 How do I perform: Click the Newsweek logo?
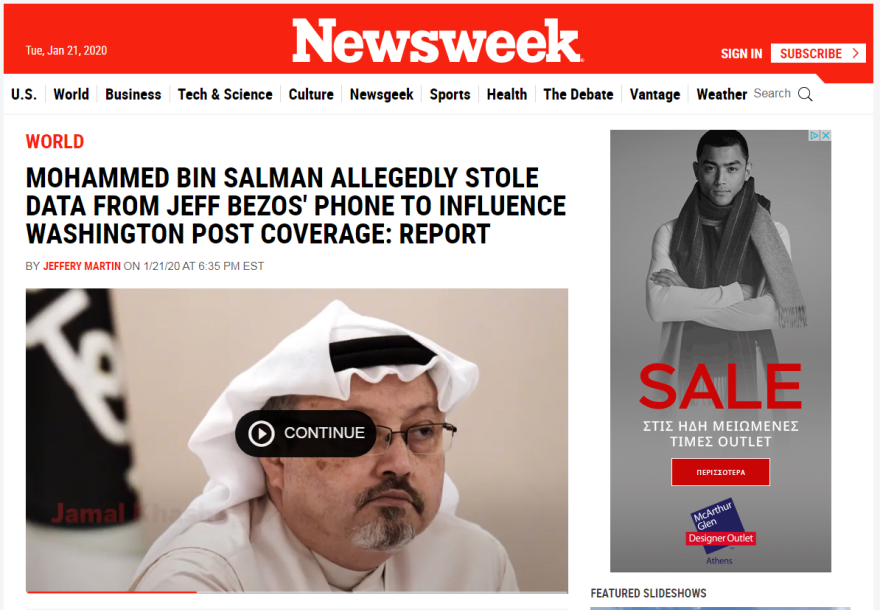[x=438, y=40]
